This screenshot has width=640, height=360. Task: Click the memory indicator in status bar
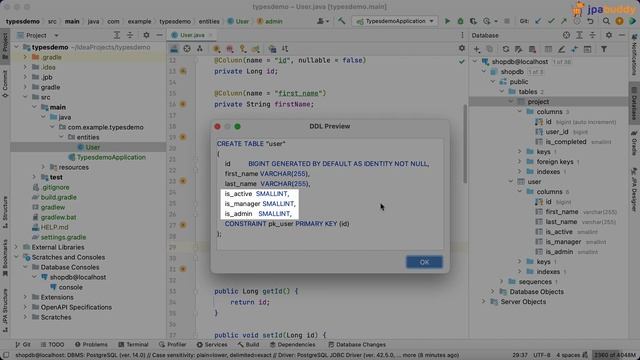click(x=614, y=355)
